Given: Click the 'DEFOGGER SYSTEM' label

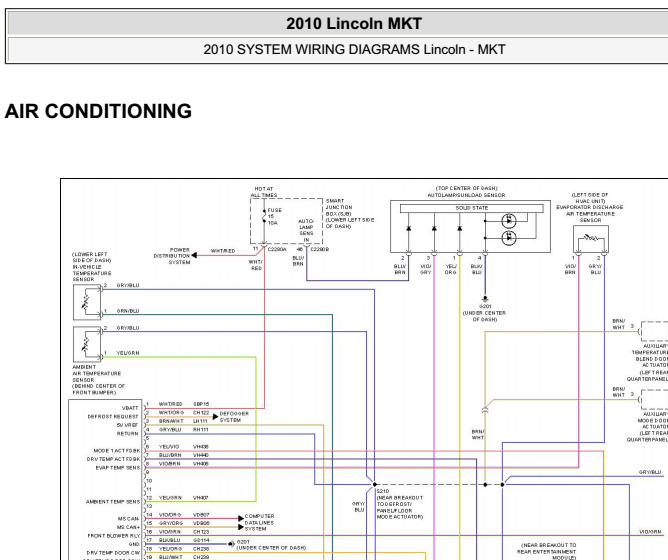Looking at the screenshot, I should click(234, 417).
